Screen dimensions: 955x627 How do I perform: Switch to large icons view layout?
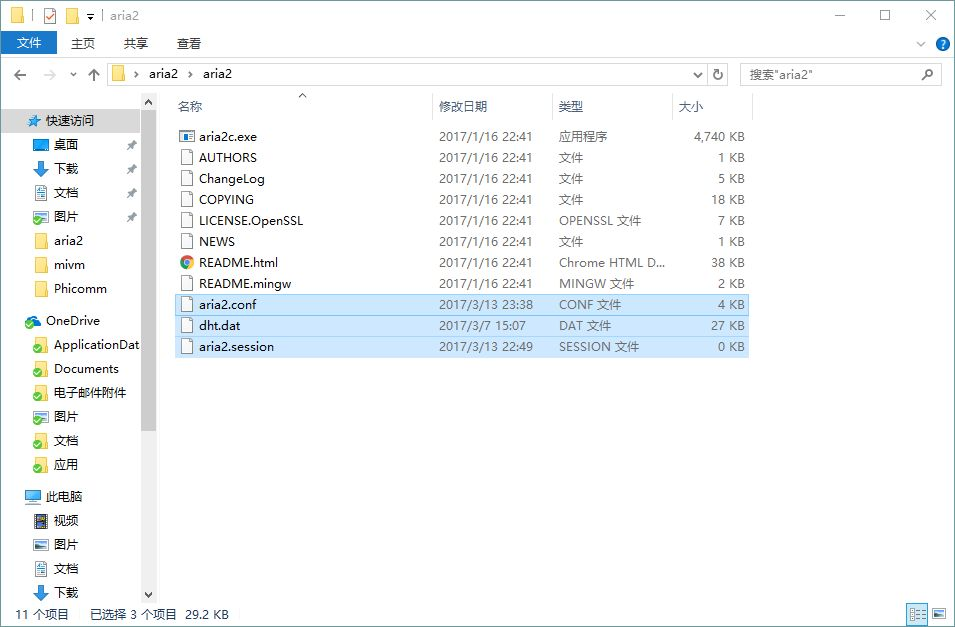(x=939, y=614)
